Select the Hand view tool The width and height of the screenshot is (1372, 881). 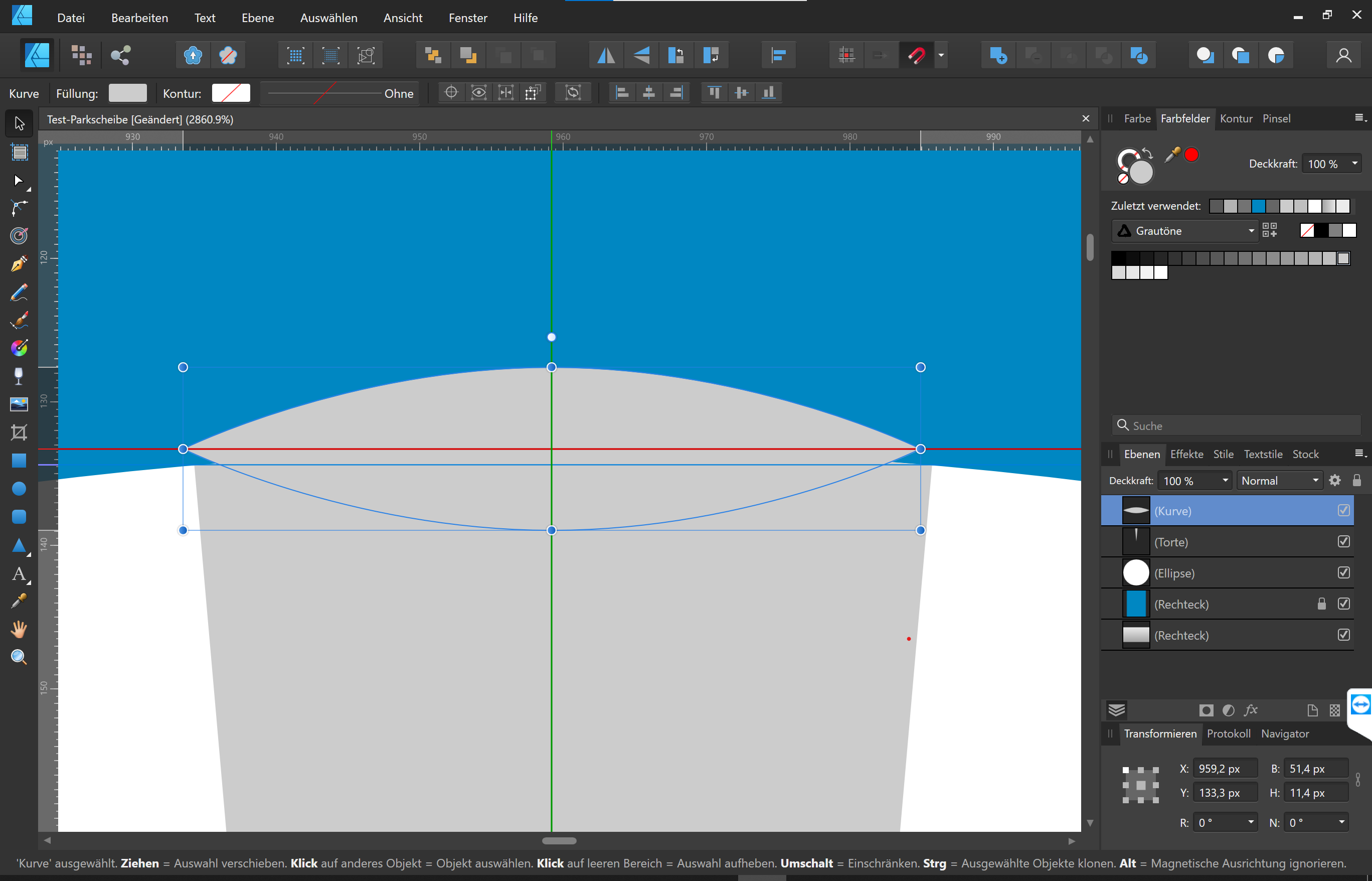pos(19,629)
